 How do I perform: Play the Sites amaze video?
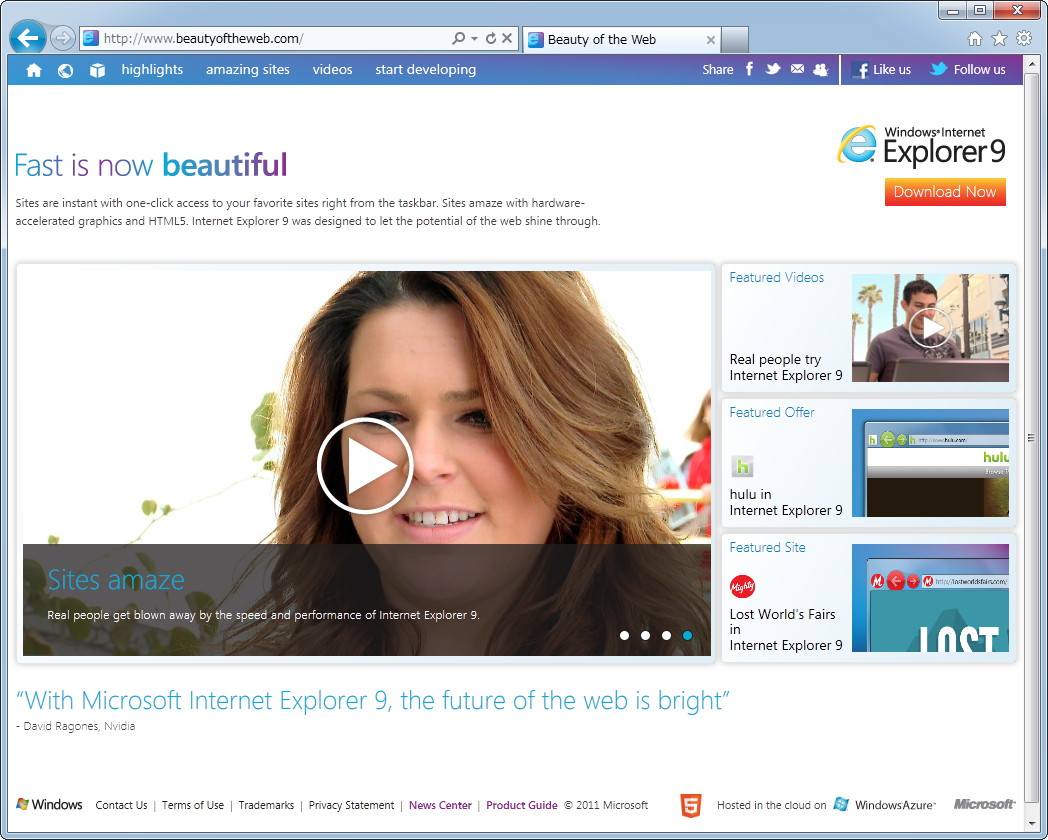365,465
